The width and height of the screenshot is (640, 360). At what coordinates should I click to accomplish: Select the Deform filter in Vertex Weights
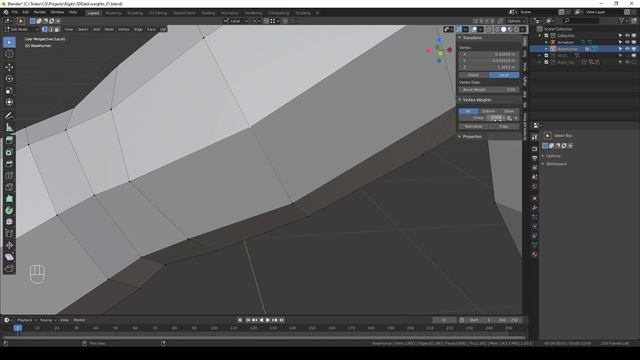[x=489, y=111]
